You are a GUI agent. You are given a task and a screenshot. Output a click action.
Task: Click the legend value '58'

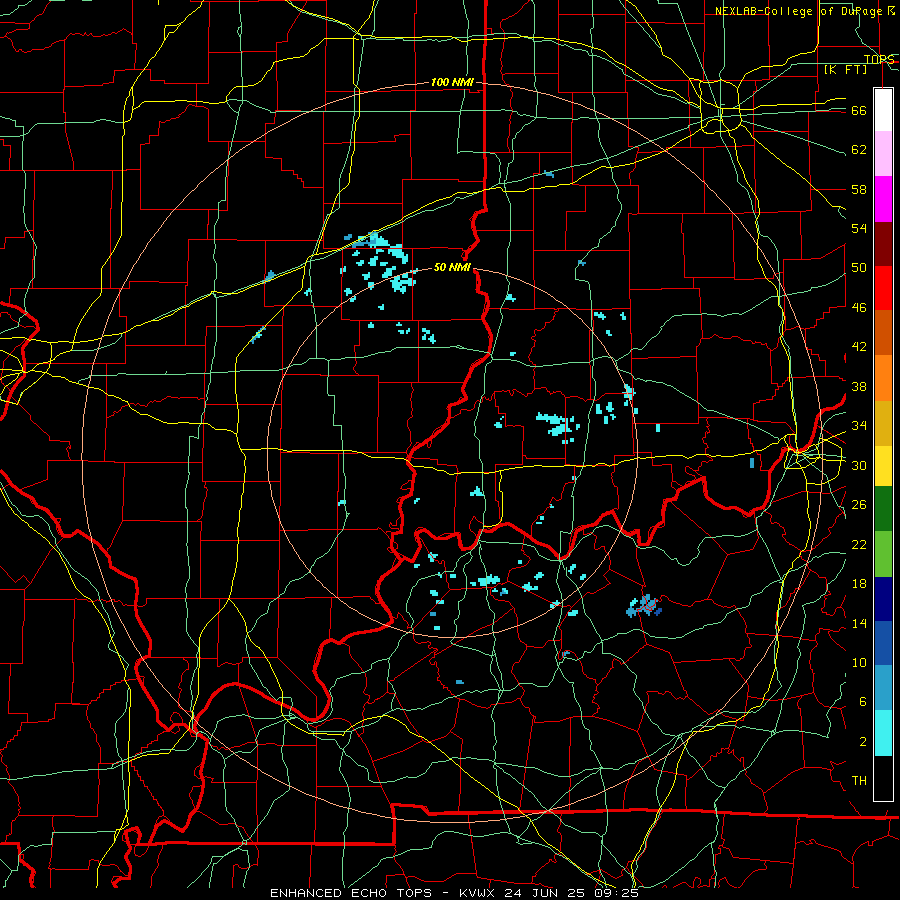[x=859, y=189]
